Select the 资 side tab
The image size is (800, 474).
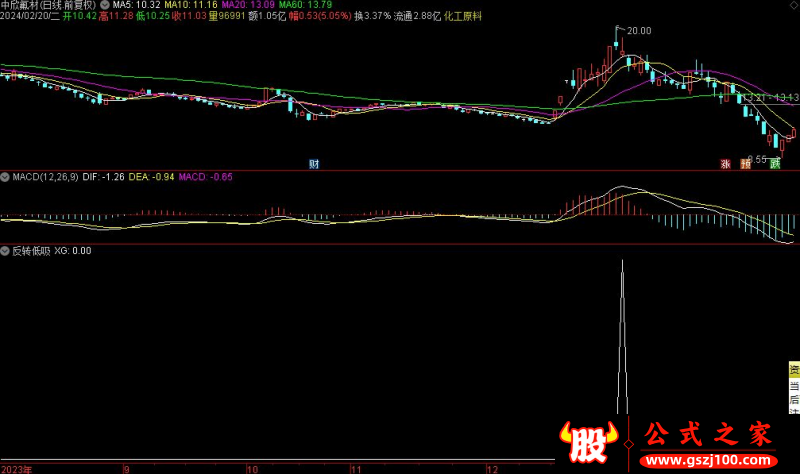pyautogui.click(x=794, y=371)
